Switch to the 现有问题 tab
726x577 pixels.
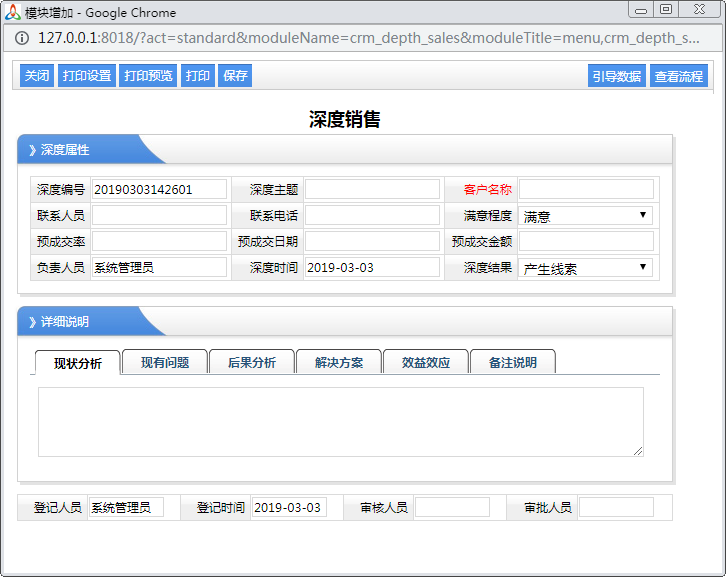click(x=165, y=363)
